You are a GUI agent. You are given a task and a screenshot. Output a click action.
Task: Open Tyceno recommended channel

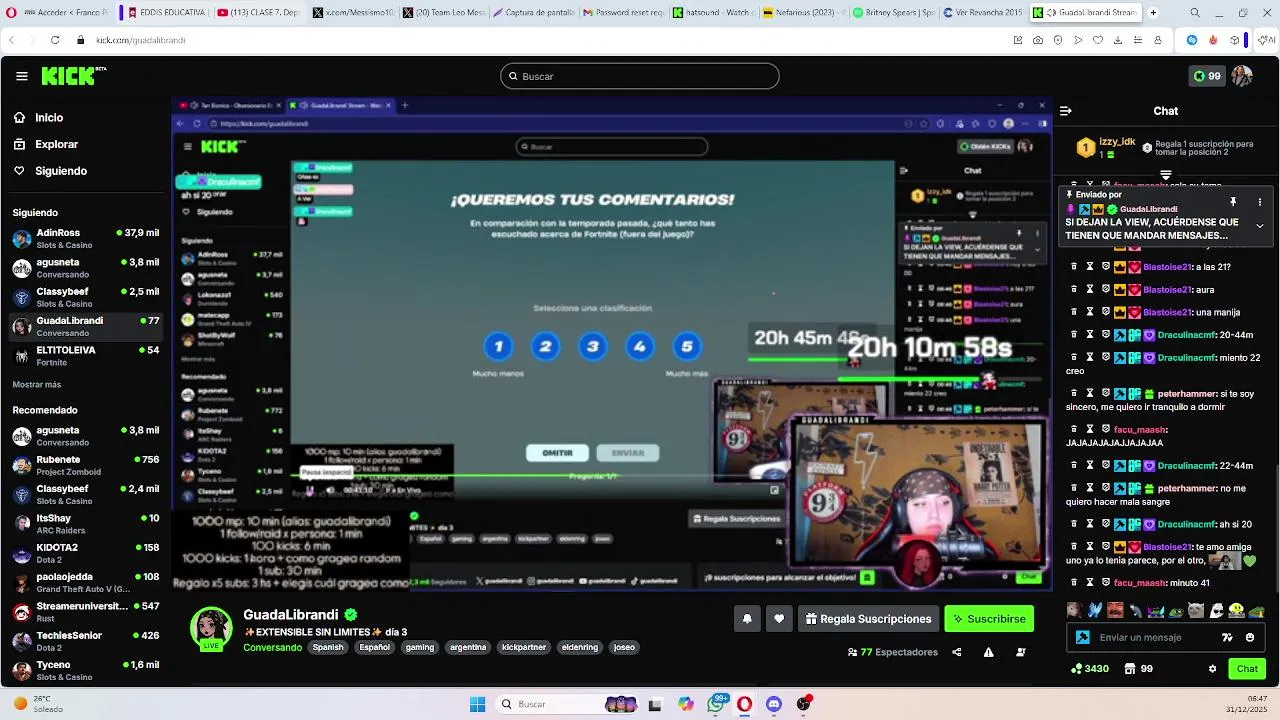pos(86,670)
